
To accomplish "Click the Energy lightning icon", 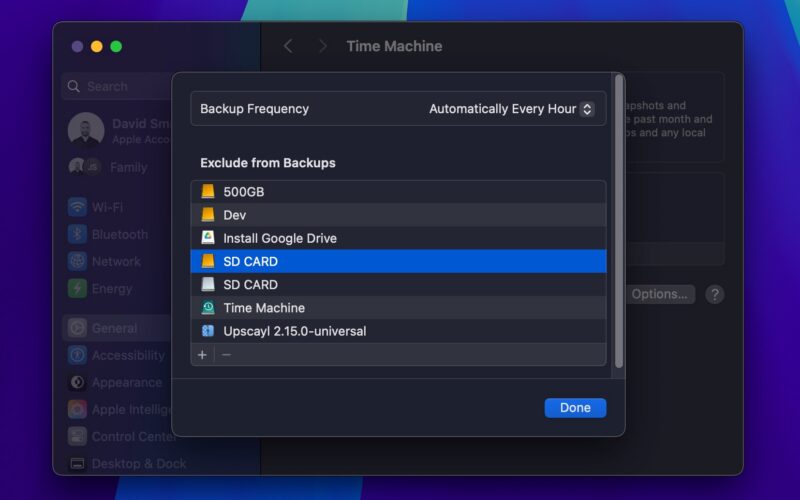I will (x=78, y=289).
